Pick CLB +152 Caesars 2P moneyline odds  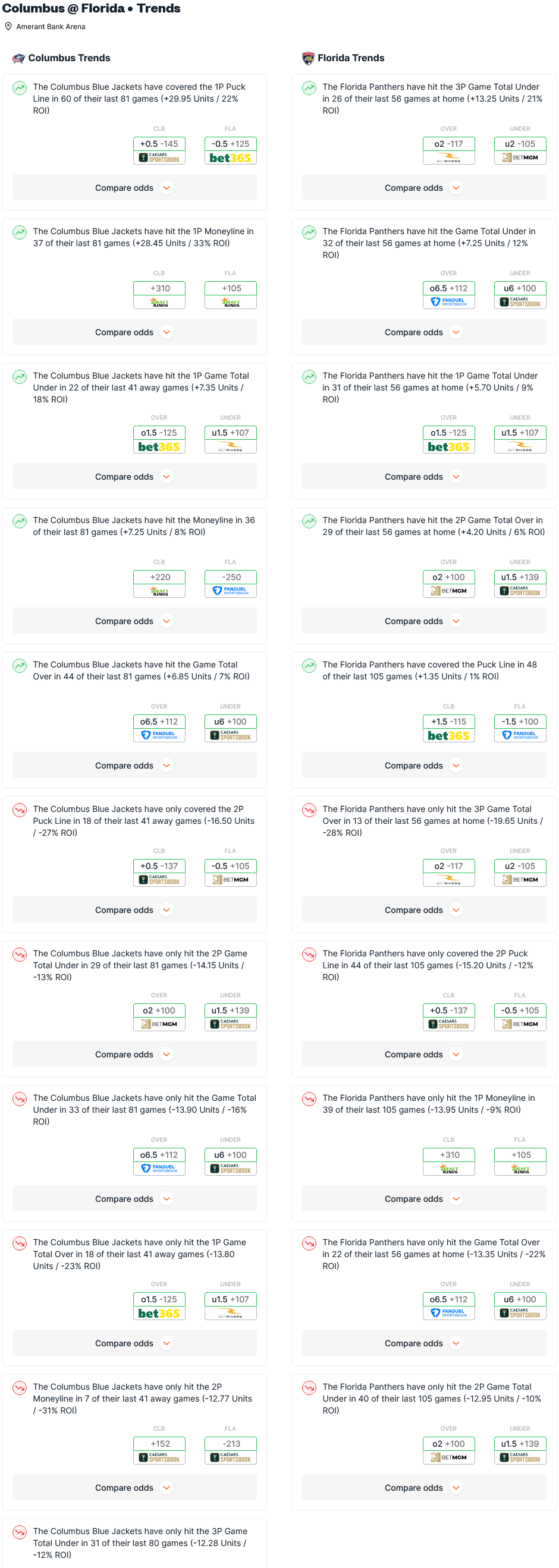coord(159,1450)
